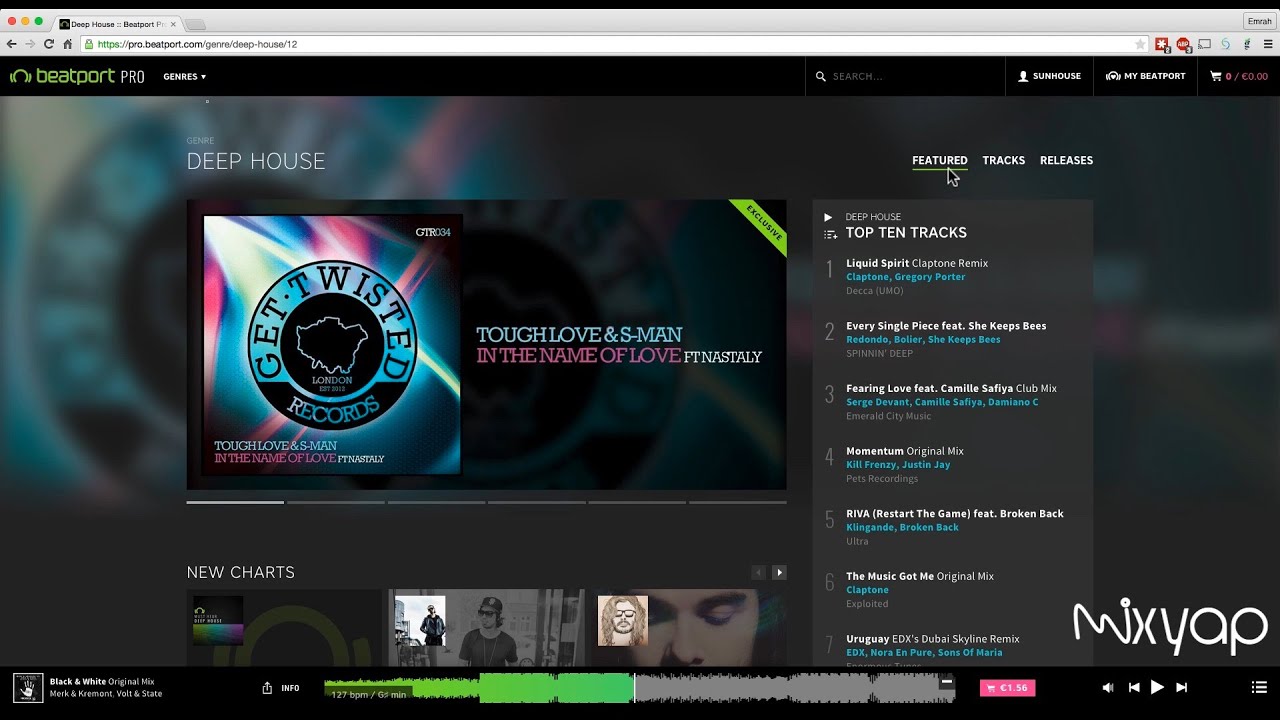Skip to the previous track

(1134, 688)
